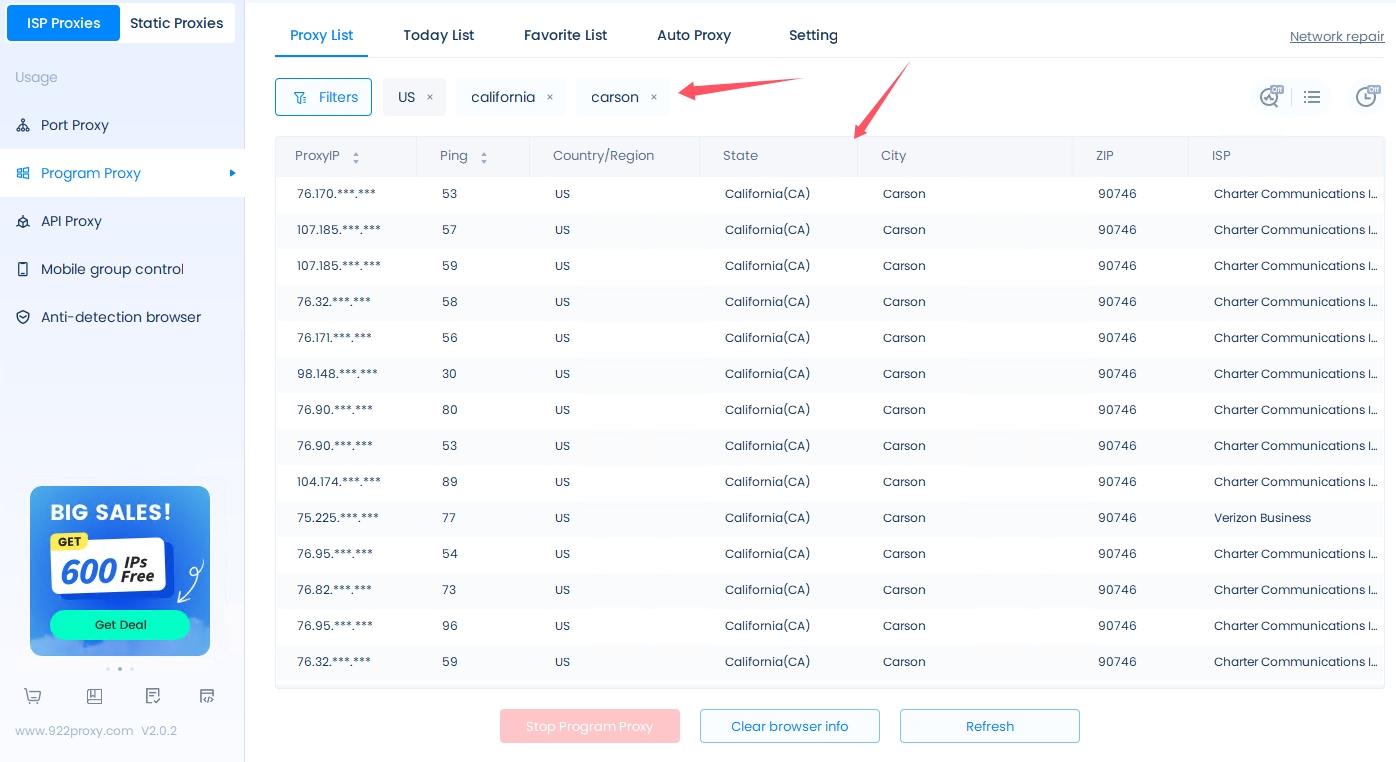Viewport: 1396px width, 762px height.
Task: Toggle the clock timer Off switch
Action: (x=1366, y=97)
